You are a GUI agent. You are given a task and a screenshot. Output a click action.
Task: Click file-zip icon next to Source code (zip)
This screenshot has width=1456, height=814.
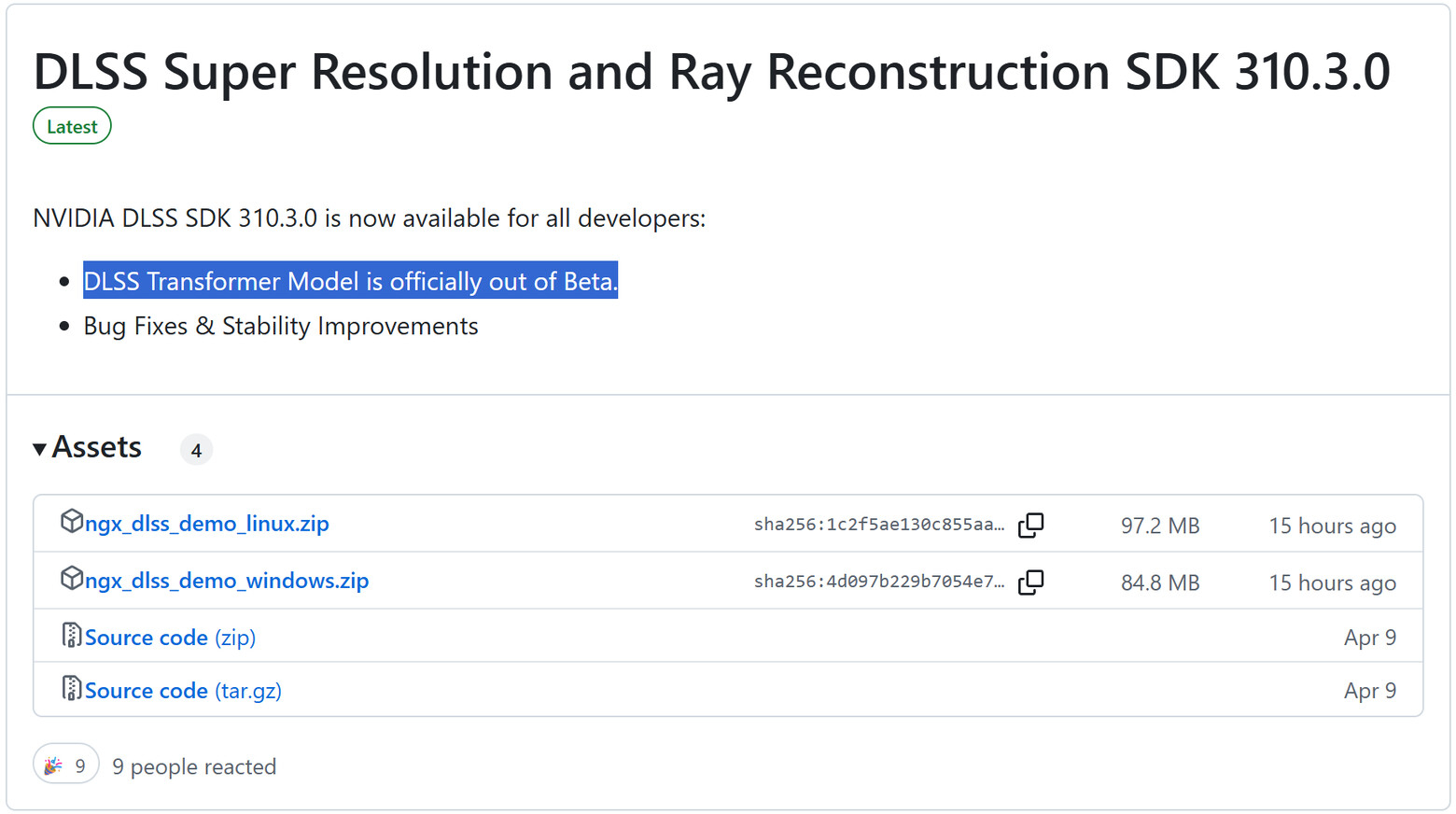tap(72, 635)
